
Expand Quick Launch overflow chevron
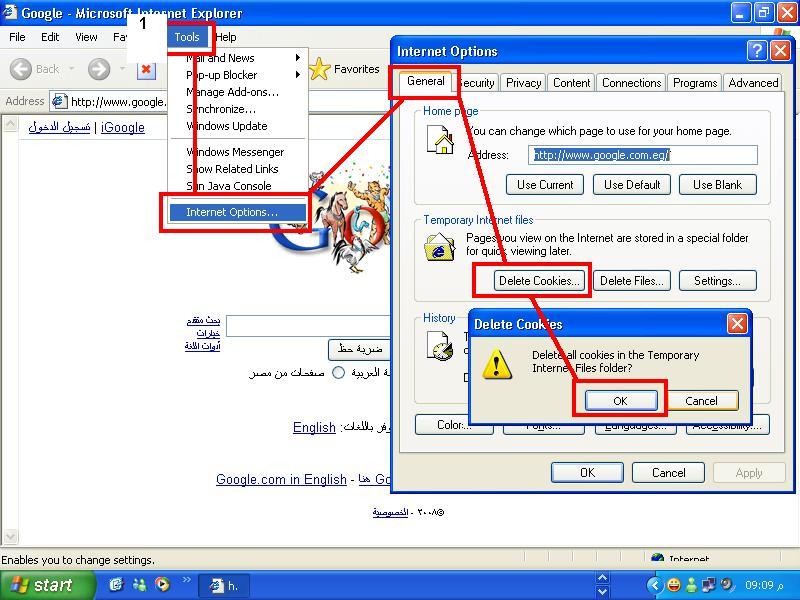pyautogui.click(x=186, y=580)
